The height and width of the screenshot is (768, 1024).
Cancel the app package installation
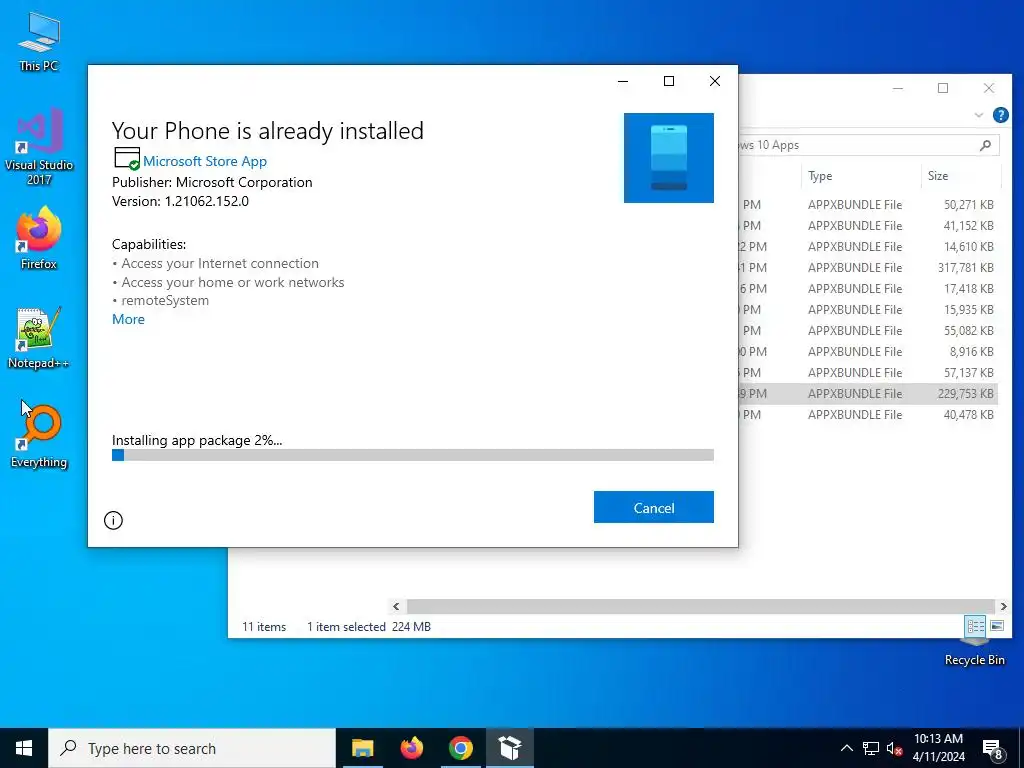[653, 507]
